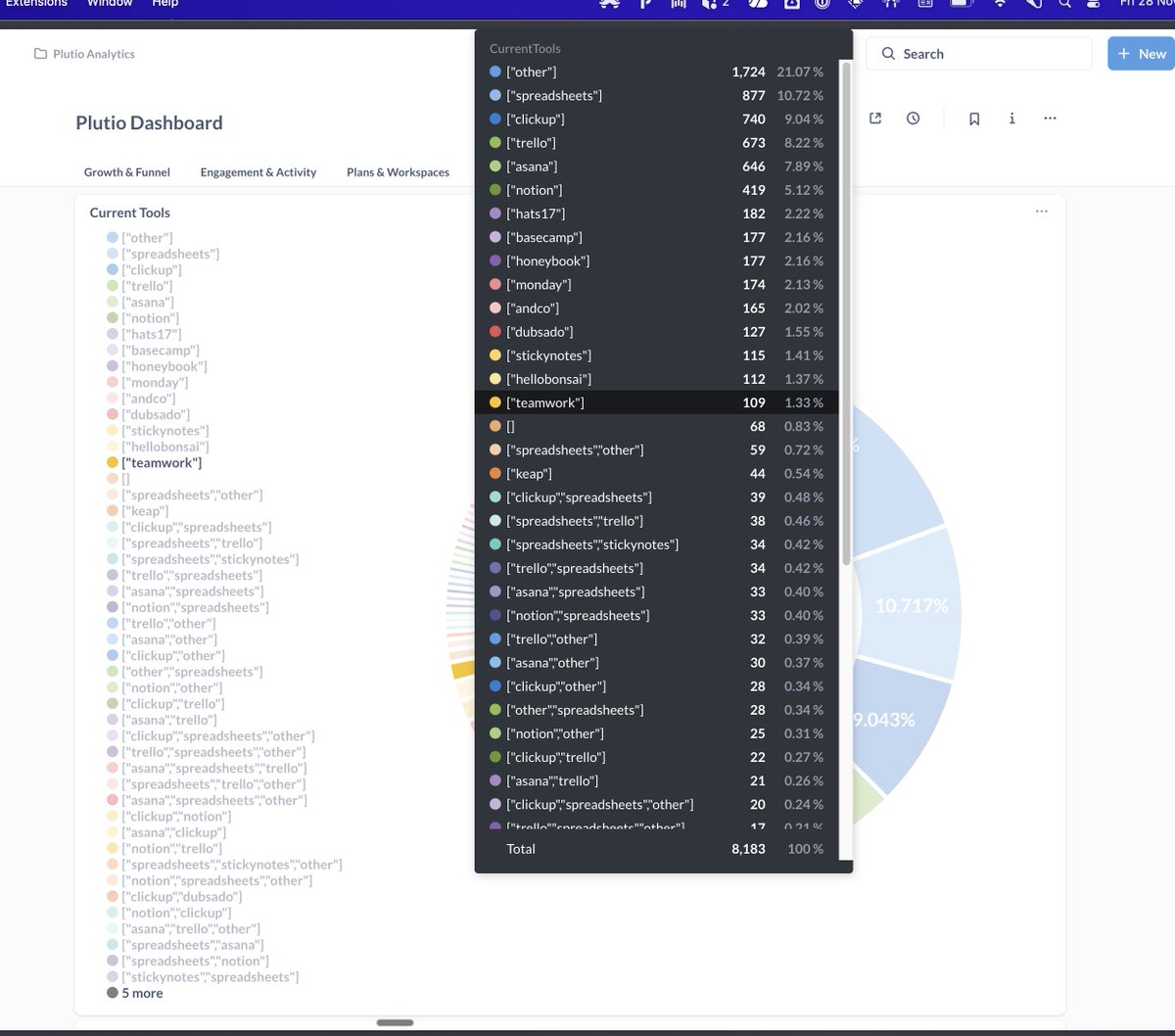Screen dimensions: 1175x1036
Task: Select ["stickynotes"] legend label in card
Action: (165, 431)
